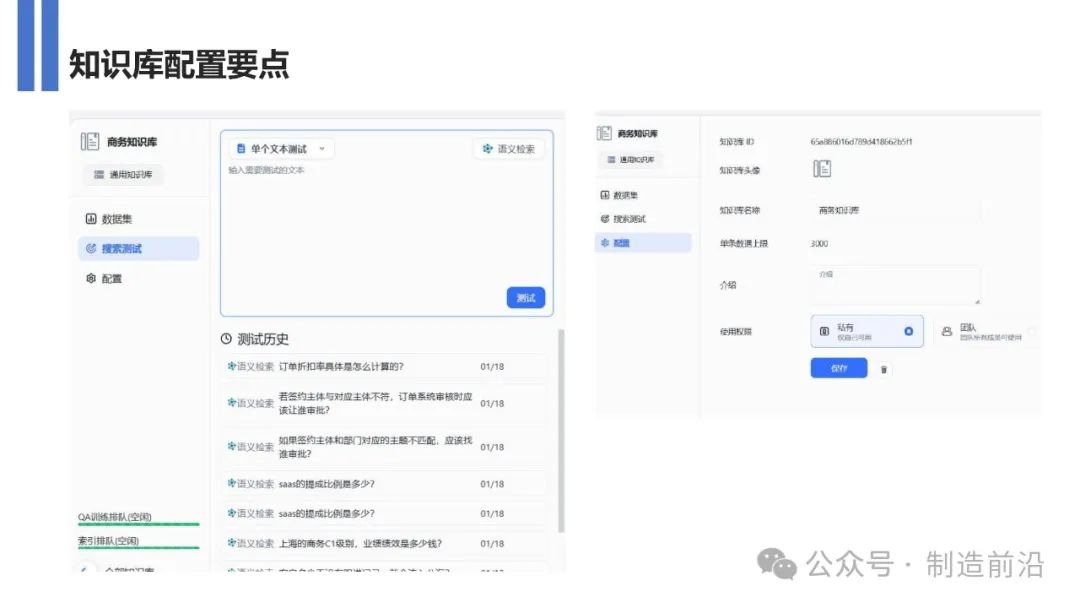
Task: Click the 语义检索 icon on first history row
Action: pos(232,366)
